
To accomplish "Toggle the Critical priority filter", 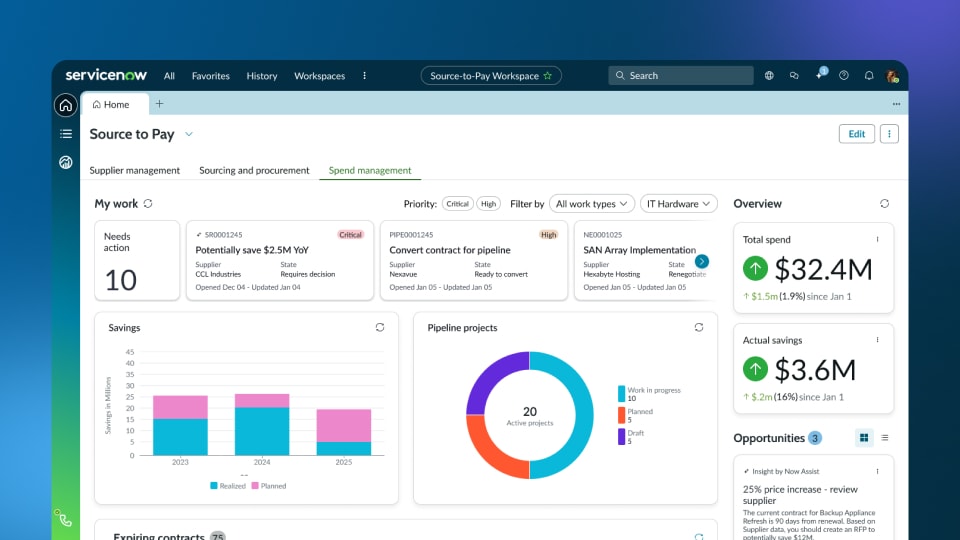I will tap(458, 204).
